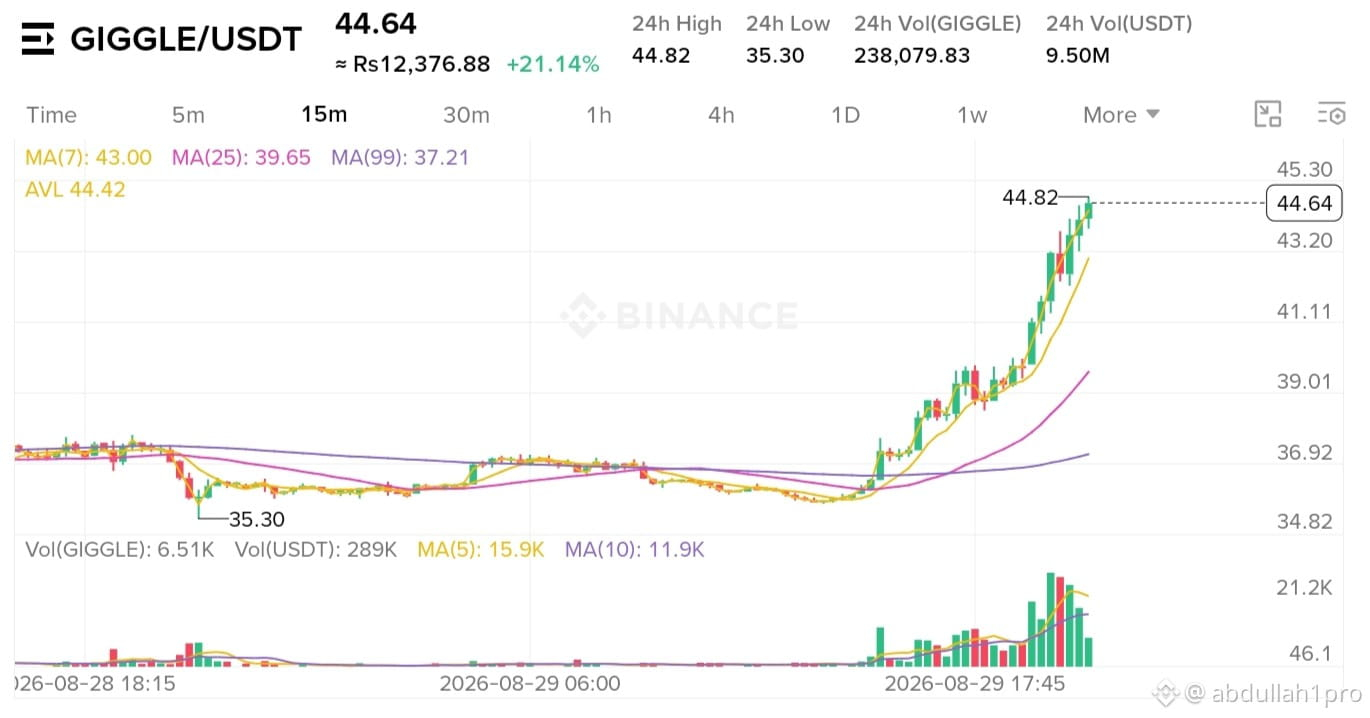Click the 24h Low value 35.30

(775, 56)
